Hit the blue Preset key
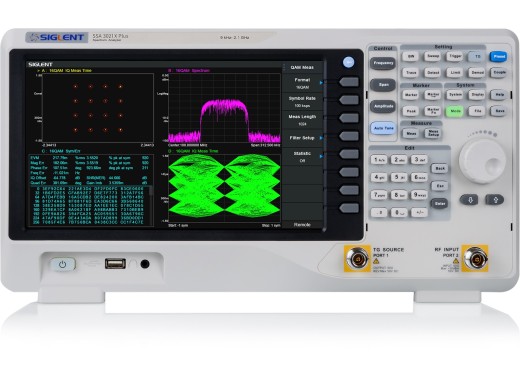 [x=499, y=56]
